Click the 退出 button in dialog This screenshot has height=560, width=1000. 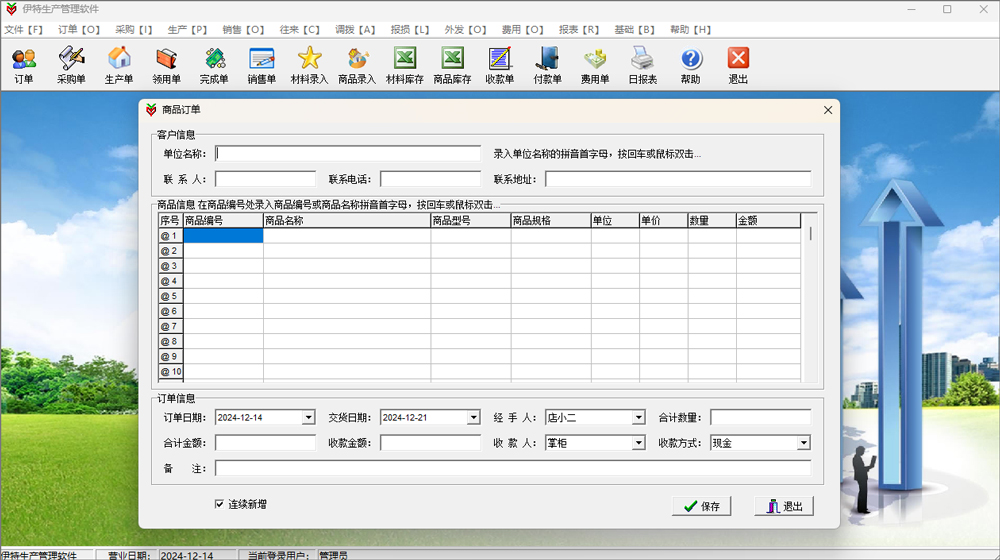784,506
